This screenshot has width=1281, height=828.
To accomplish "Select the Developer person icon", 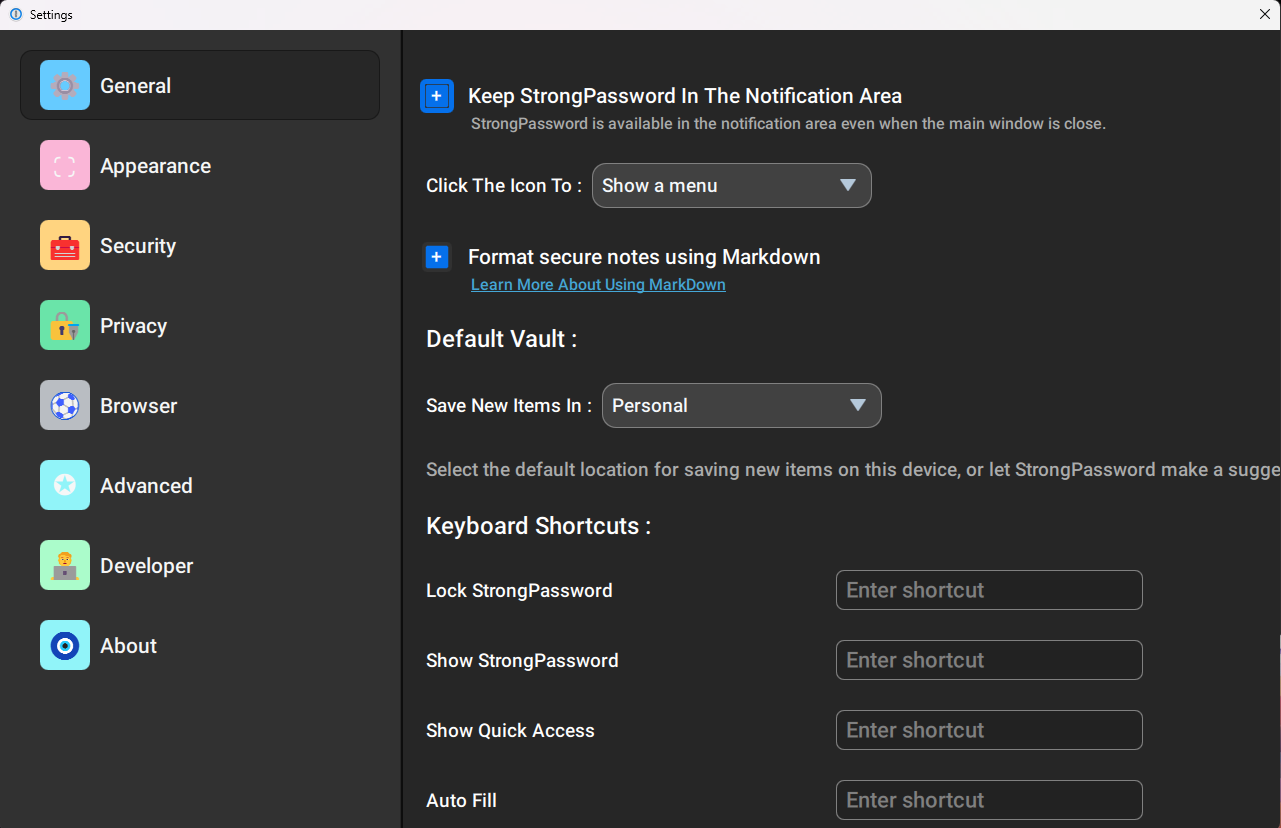I will 65,565.
